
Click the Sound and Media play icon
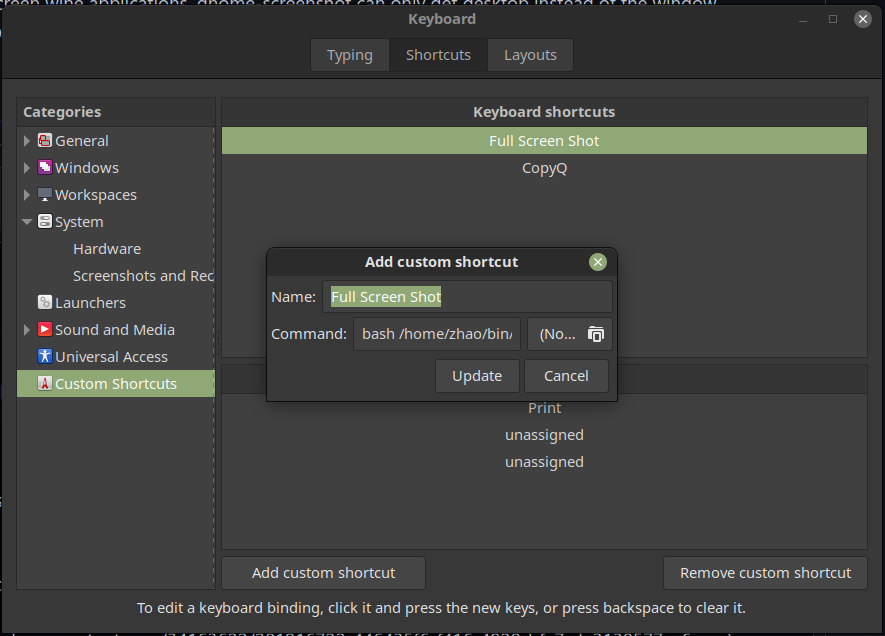(x=44, y=329)
